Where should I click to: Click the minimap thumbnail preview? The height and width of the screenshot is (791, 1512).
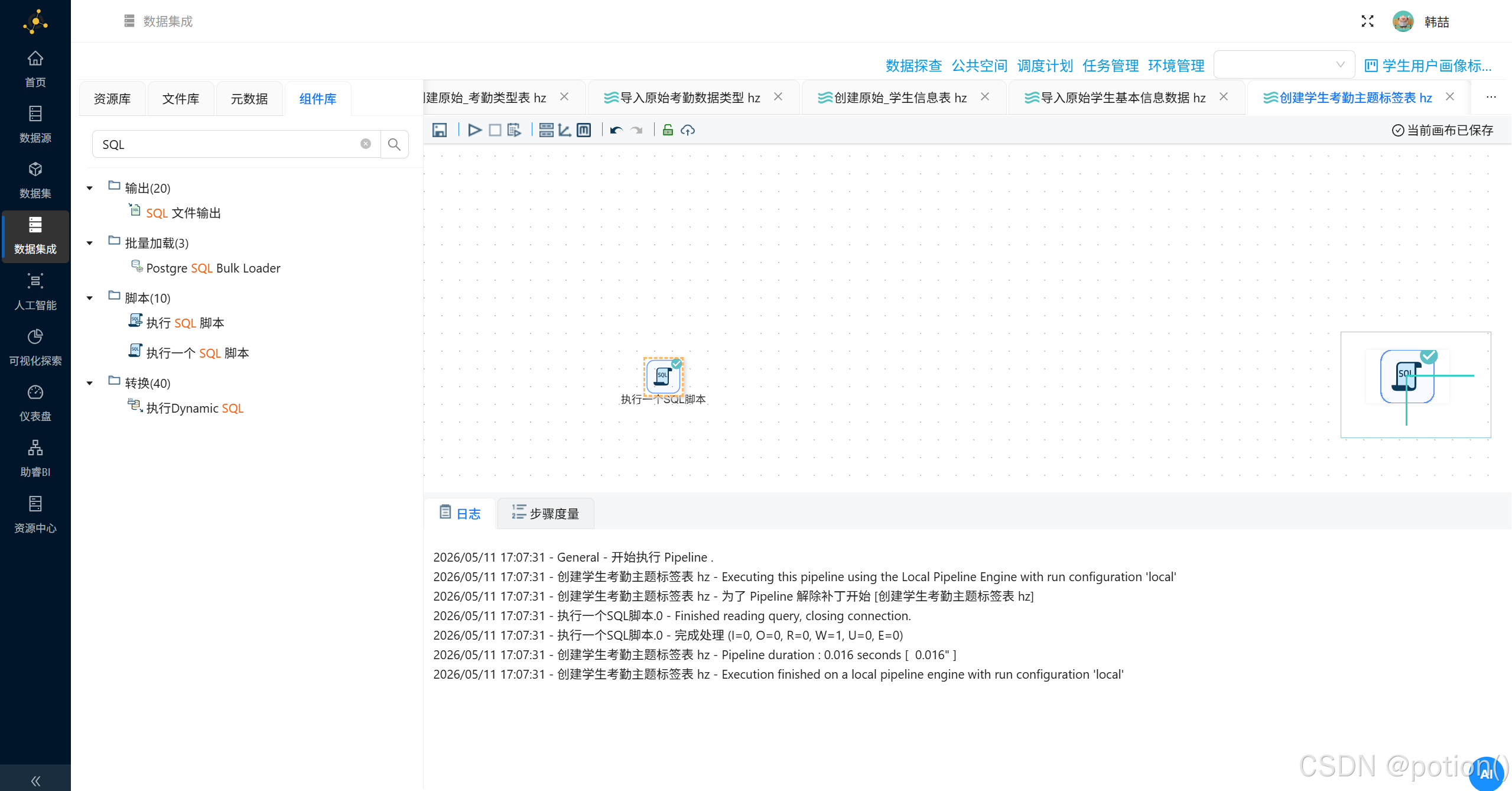pos(1416,385)
